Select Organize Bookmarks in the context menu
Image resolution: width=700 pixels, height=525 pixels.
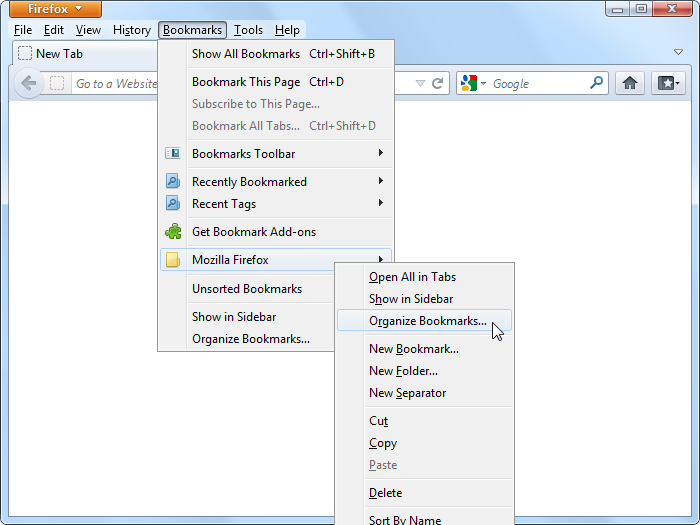point(427,321)
